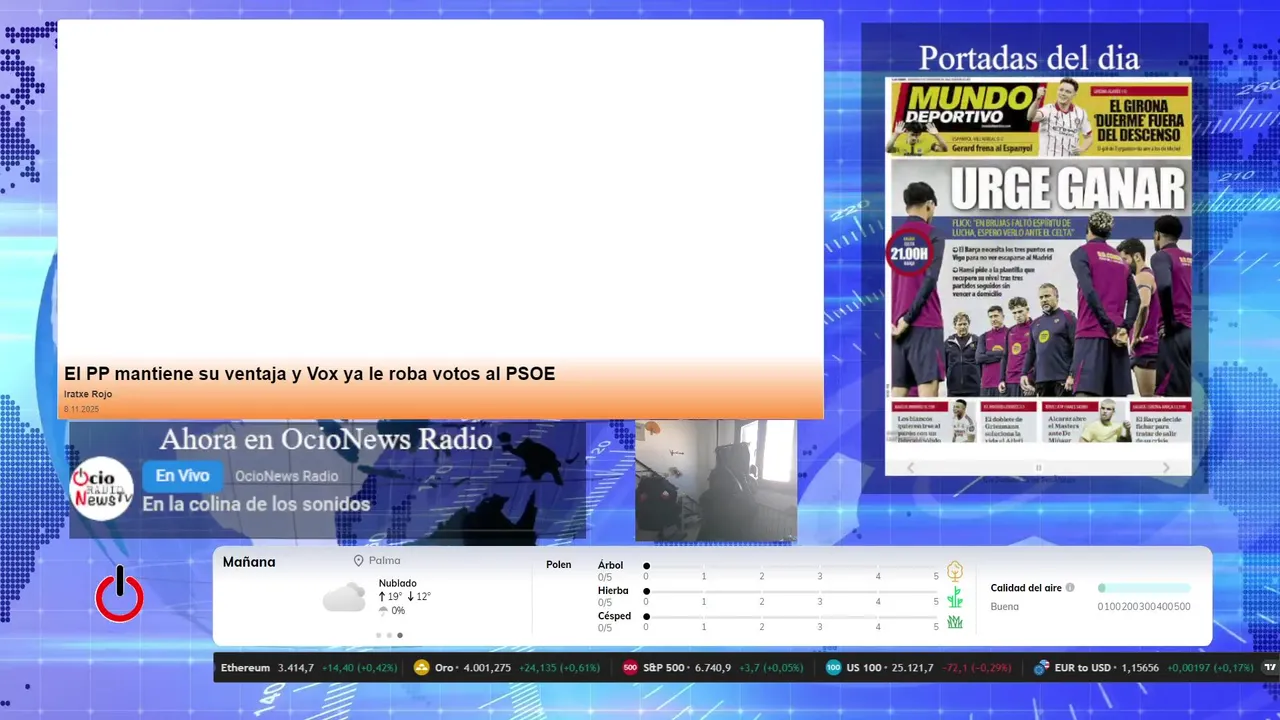Open the Ethereum ticker entry
Screen dimensions: 1280x720
coord(309,667)
